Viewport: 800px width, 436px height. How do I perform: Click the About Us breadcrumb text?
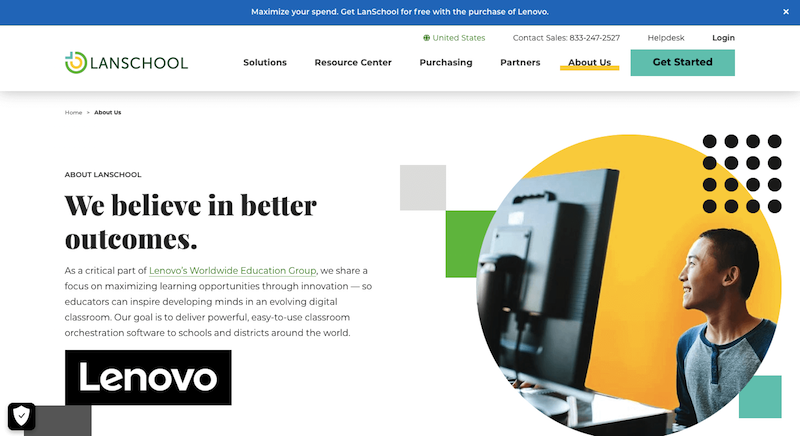click(x=108, y=113)
